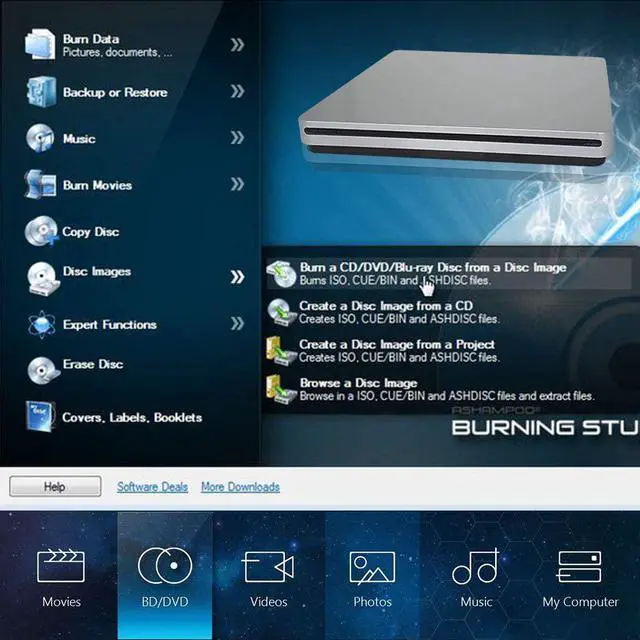
Task: Expand the Burn Movies submenu arrow
Action: coord(237,184)
